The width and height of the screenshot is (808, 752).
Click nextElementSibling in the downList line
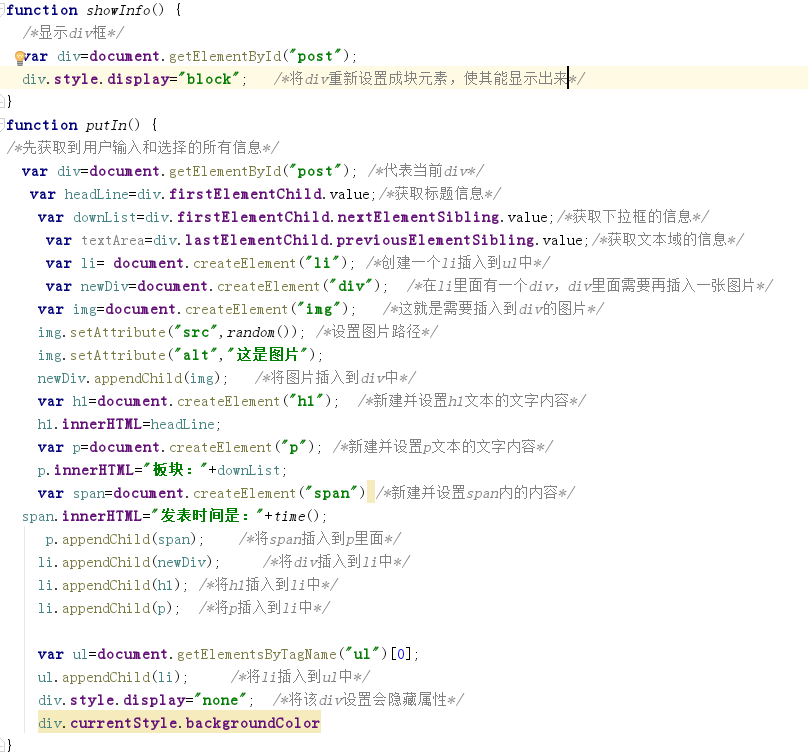click(x=418, y=217)
